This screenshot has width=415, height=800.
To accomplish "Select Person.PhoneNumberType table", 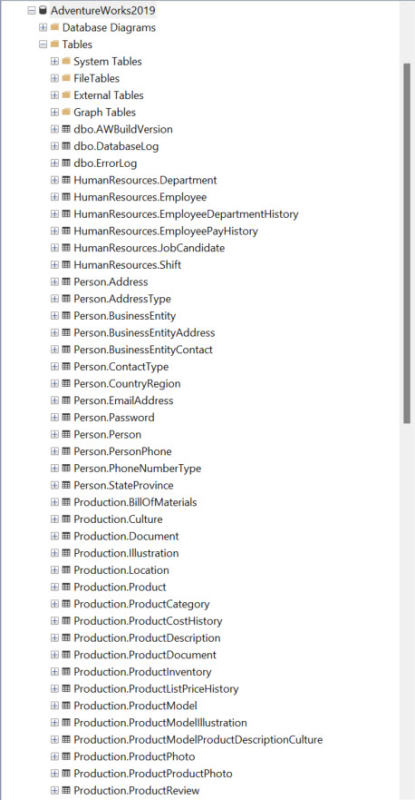I will (137, 468).
